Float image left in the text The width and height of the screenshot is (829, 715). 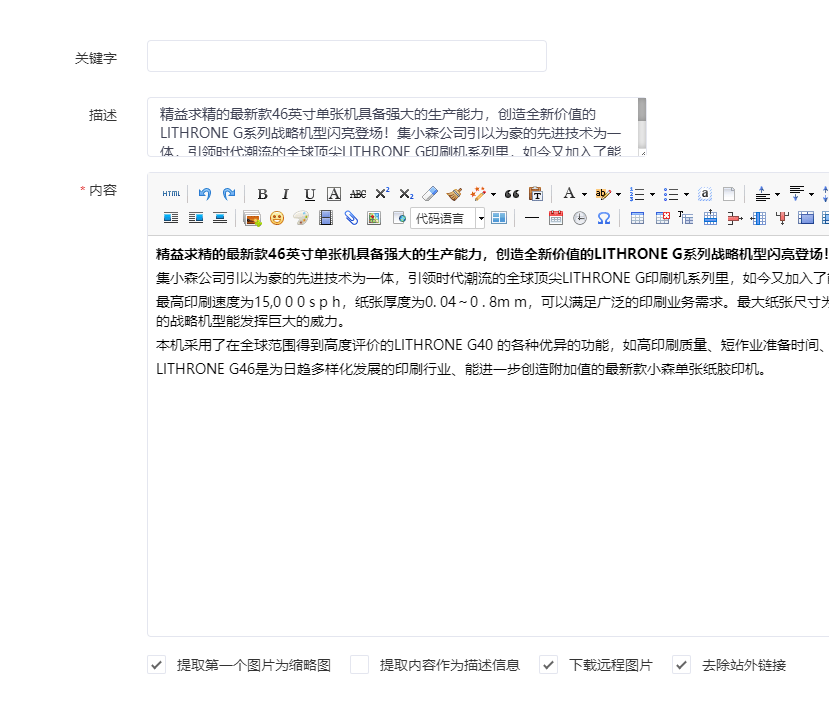[x=171, y=218]
